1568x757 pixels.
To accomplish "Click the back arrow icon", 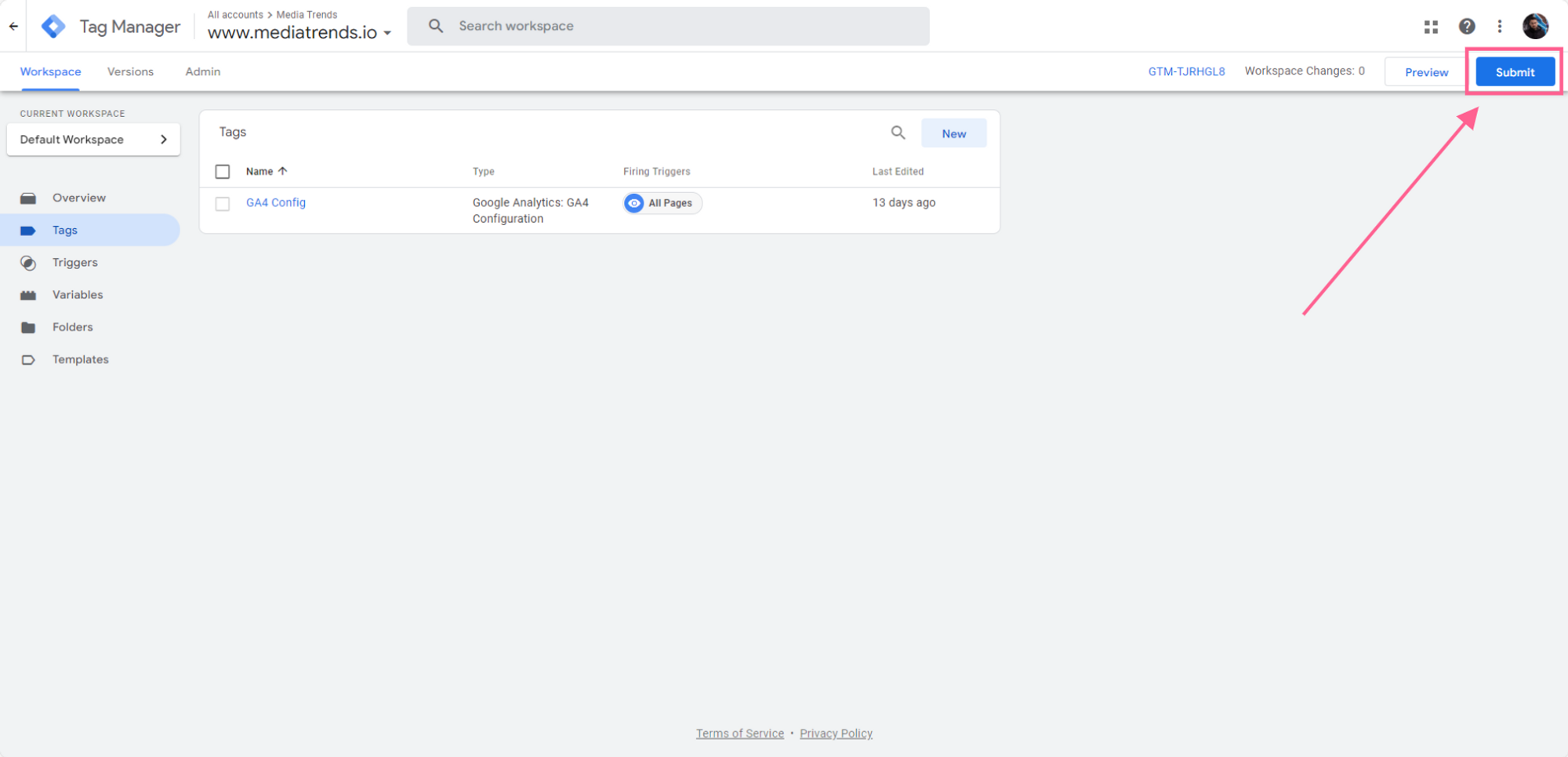I will (13, 26).
